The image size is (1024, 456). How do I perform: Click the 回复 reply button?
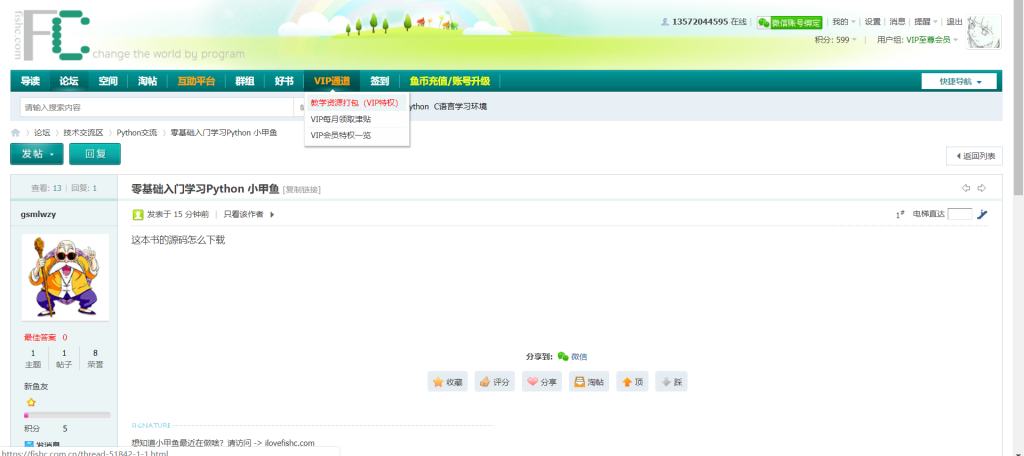[95, 154]
